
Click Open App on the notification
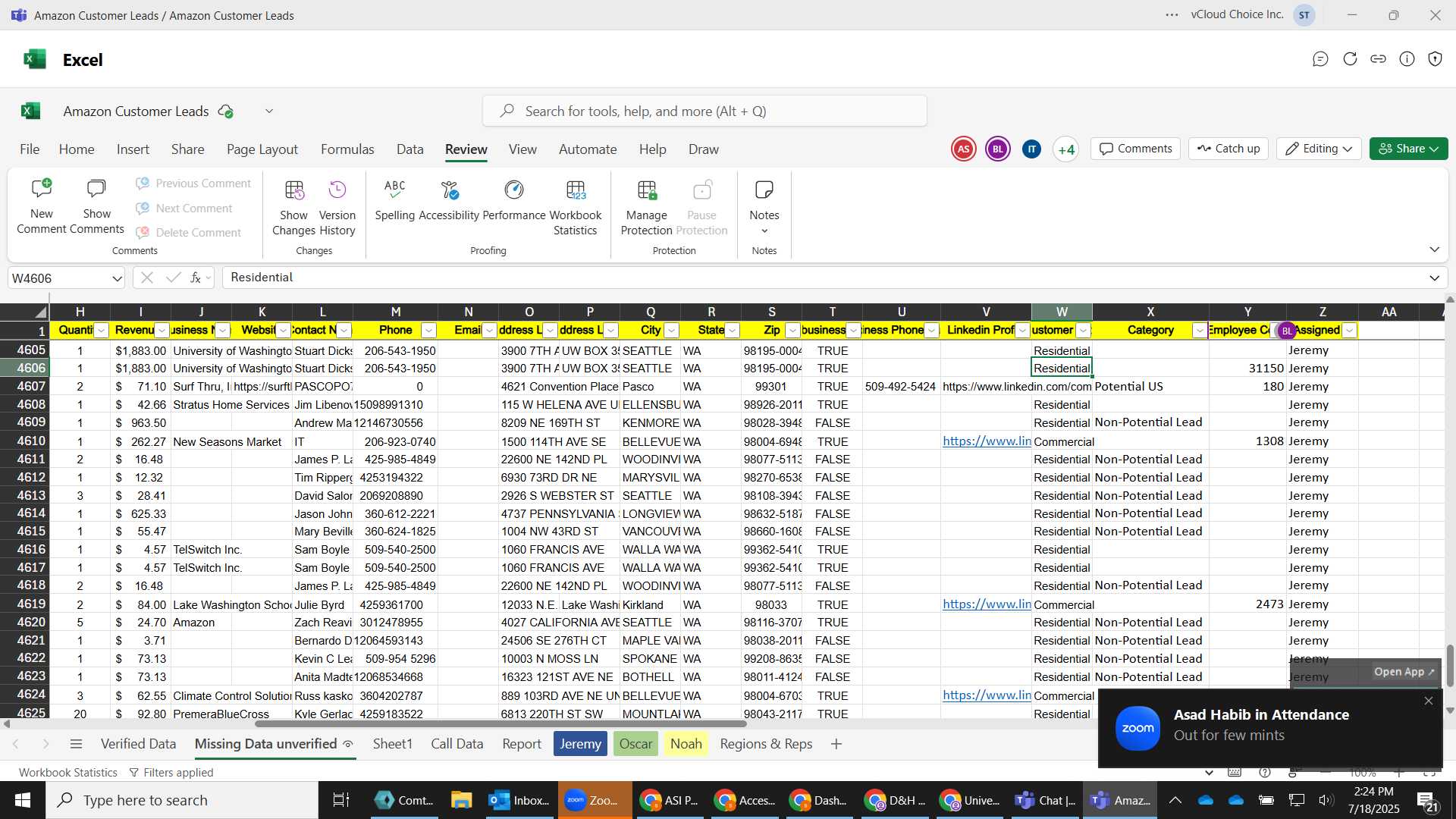pyautogui.click(x=1404, y=672)
